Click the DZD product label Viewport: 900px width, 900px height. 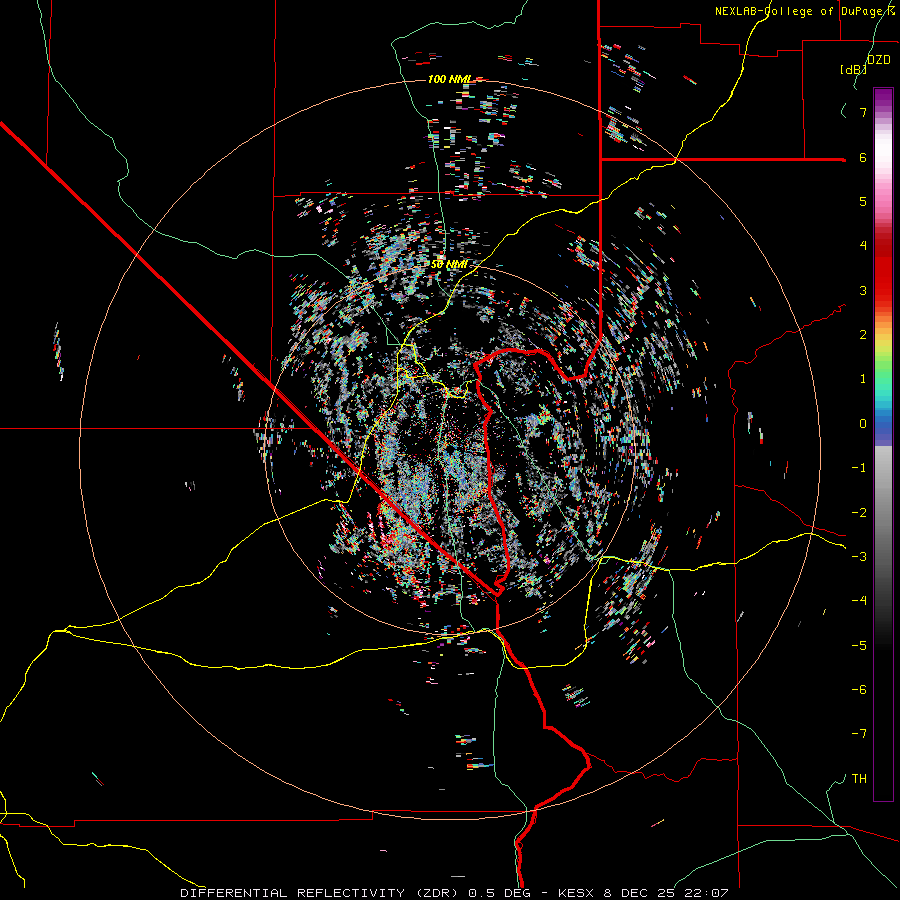click(x=878, y=60)
